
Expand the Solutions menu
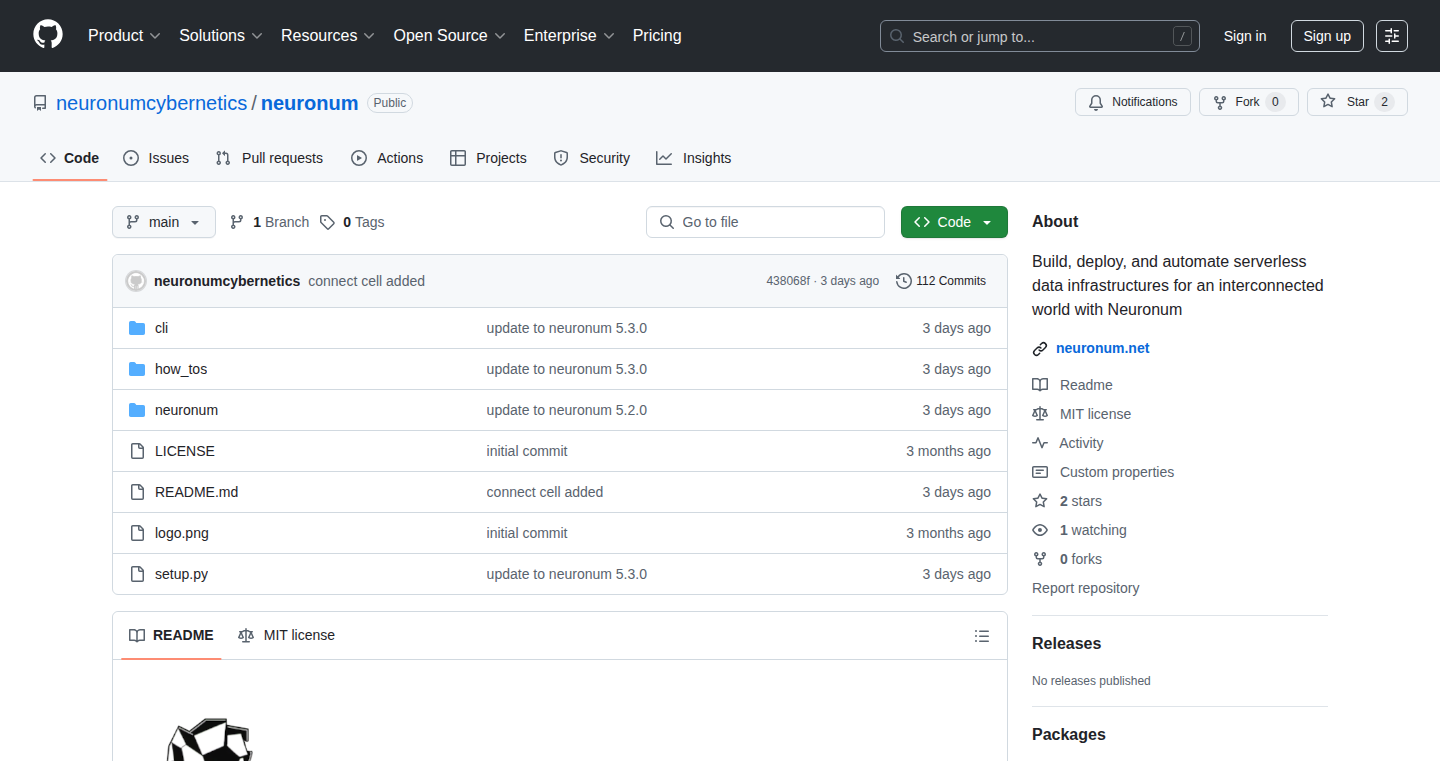click(x=221, y=35)
